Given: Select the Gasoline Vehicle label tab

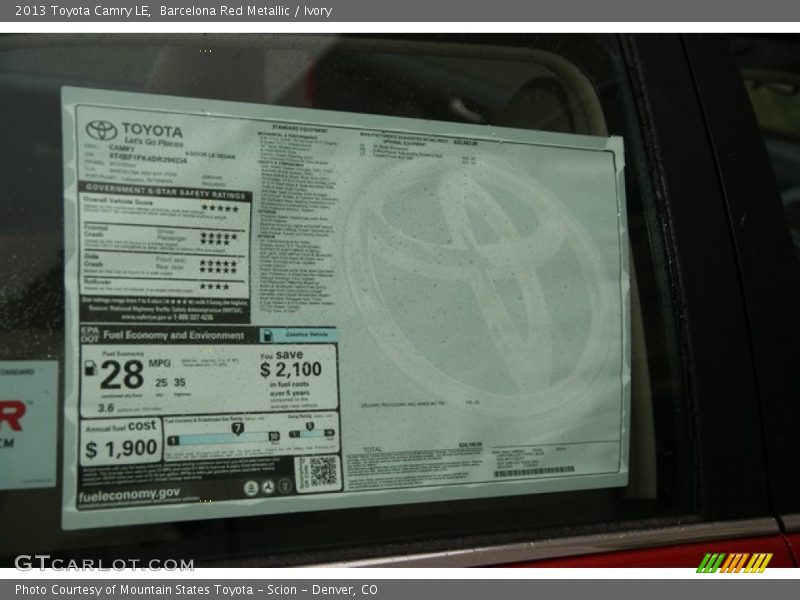Looking at the screenshot, I should pyautogui.click(x=307, y=336).
